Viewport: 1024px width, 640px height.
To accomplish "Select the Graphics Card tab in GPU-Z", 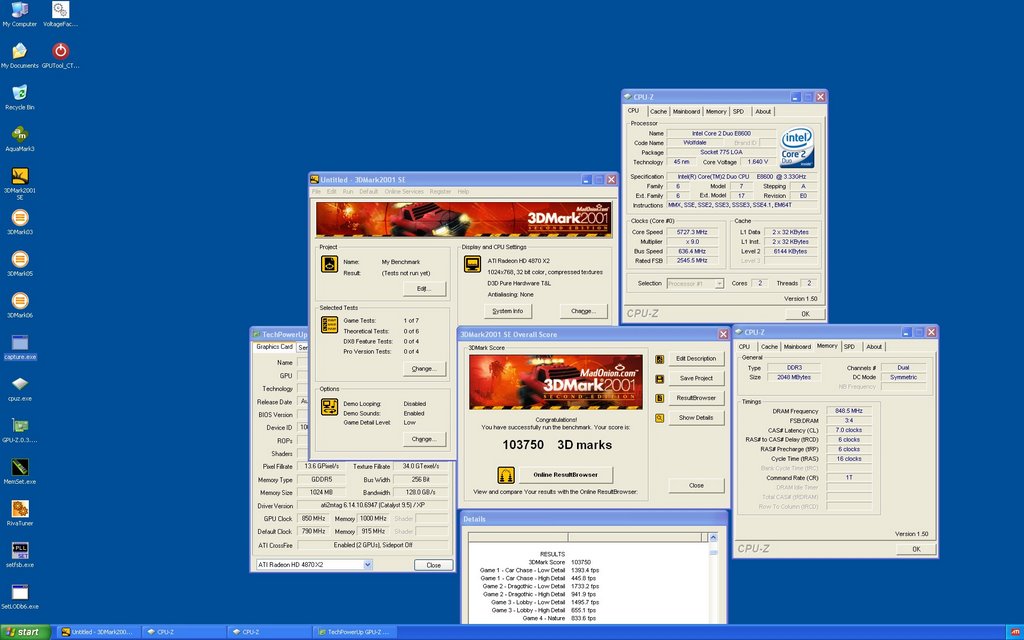I will [274, 347].
